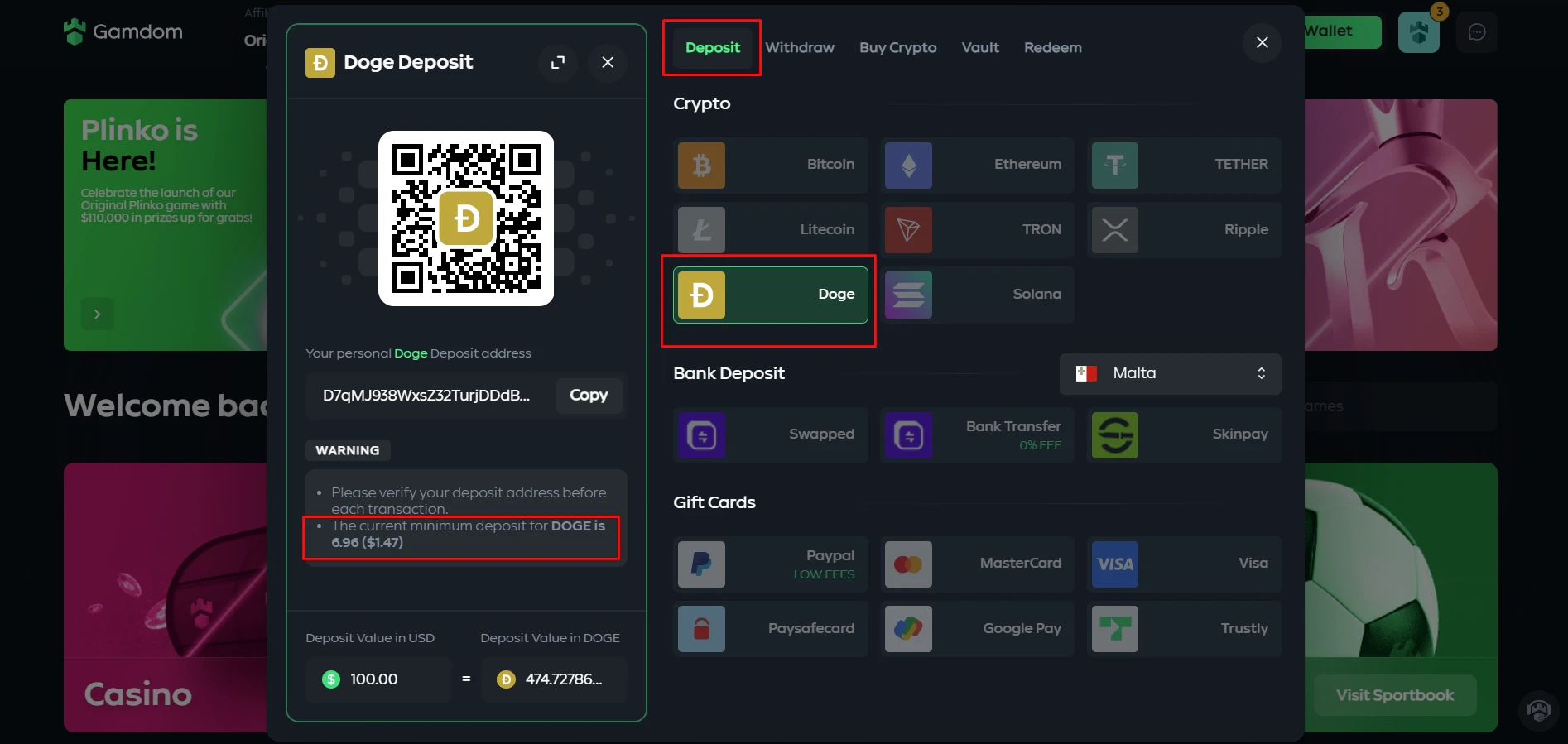Choose Solana as deposit currency
1568x744 pixels.
tap(977, 295)
